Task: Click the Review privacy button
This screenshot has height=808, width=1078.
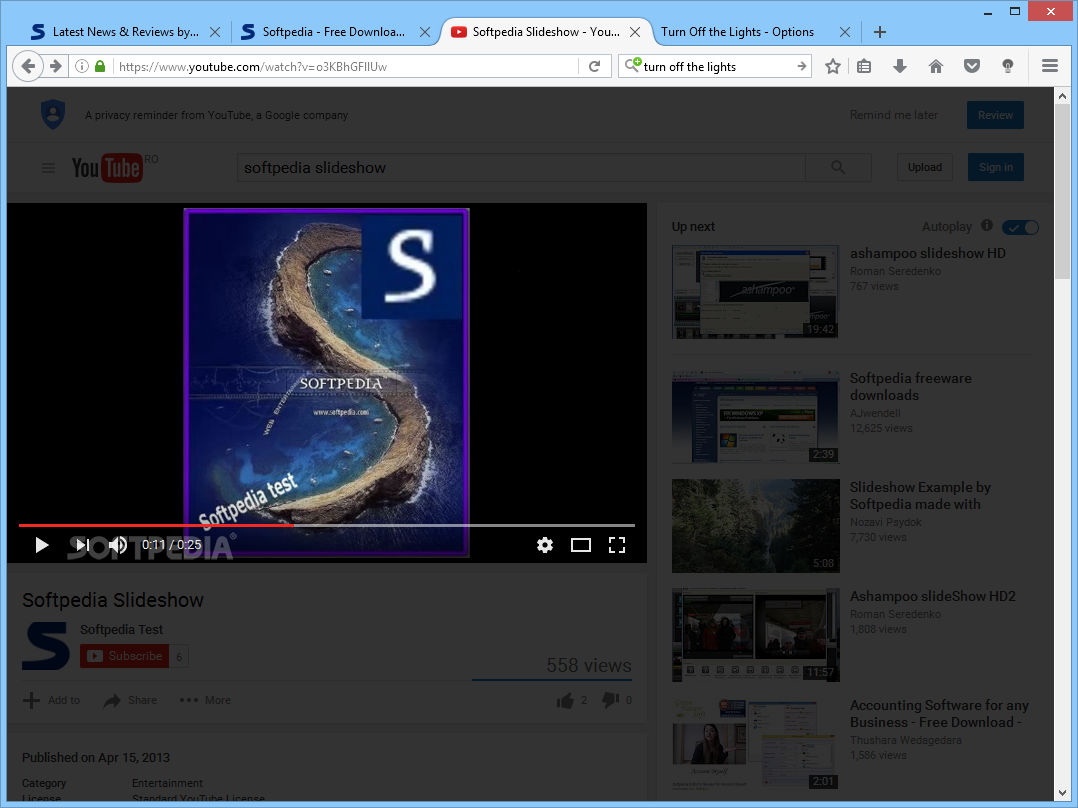Action: (995, 115)
